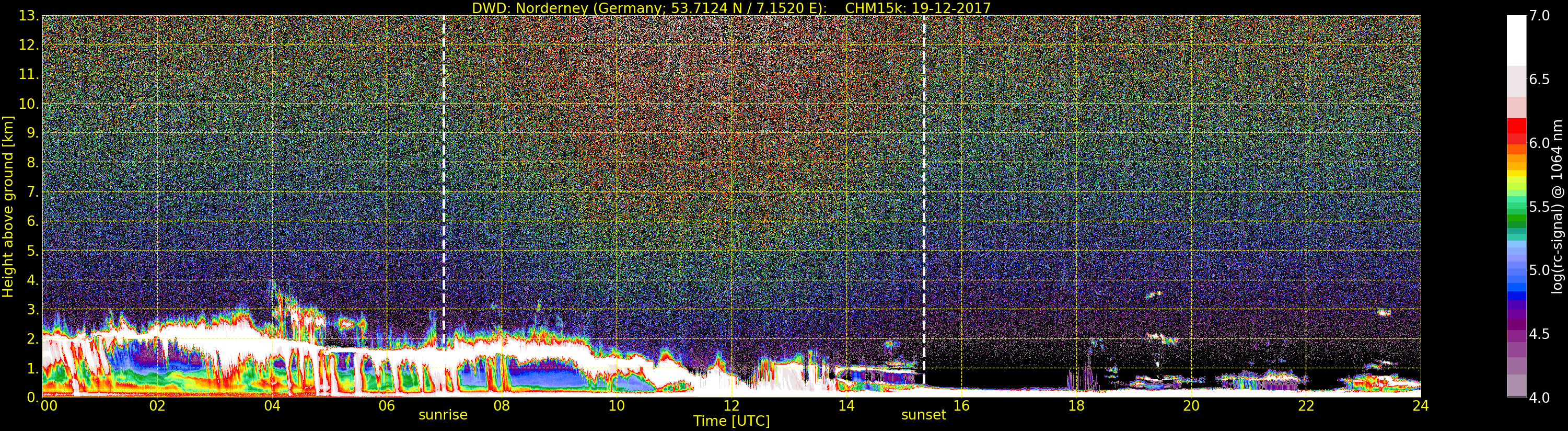Click the cloud spike reaching 4 km at 04 UTC
This screenshot has width=1568, height=431.
(x=273, y=292)
